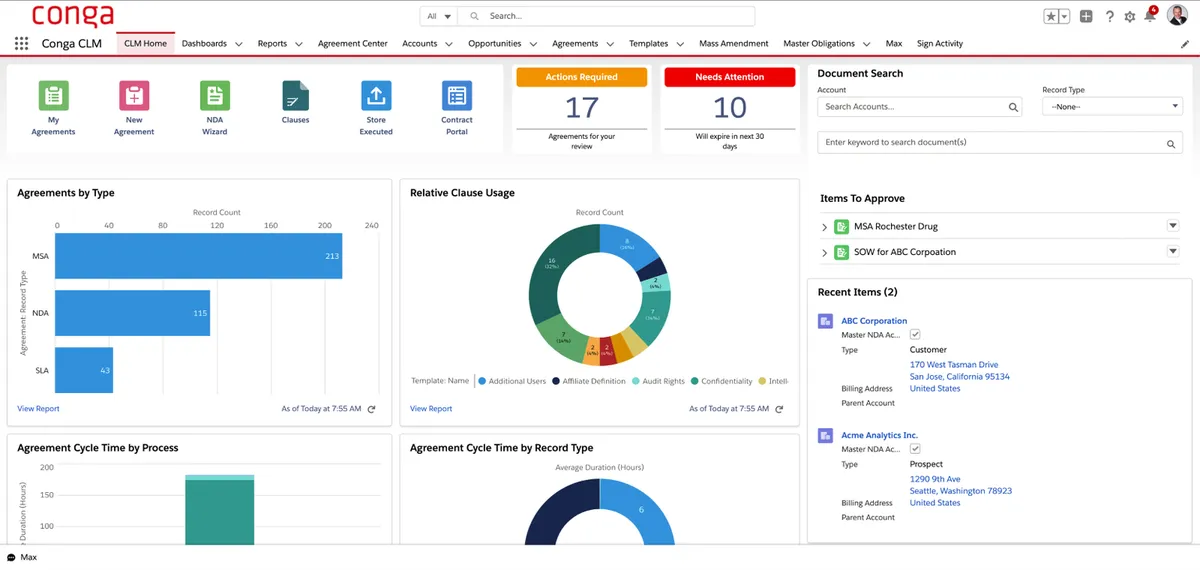Open the user profile avatar

pyautogui.click(x=1177, y=16)
